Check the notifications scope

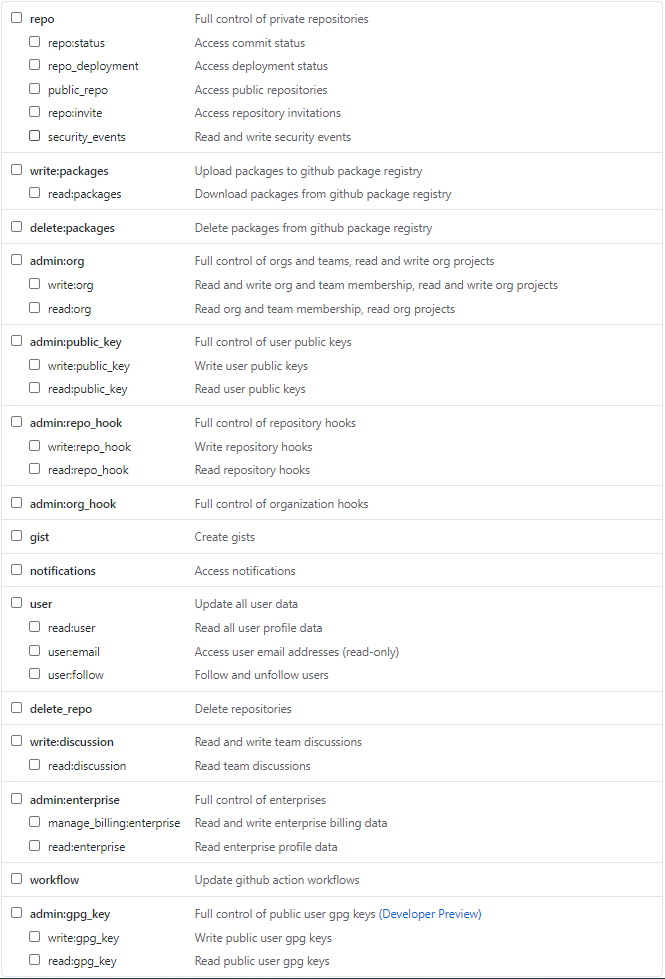(x=16, y=569)
